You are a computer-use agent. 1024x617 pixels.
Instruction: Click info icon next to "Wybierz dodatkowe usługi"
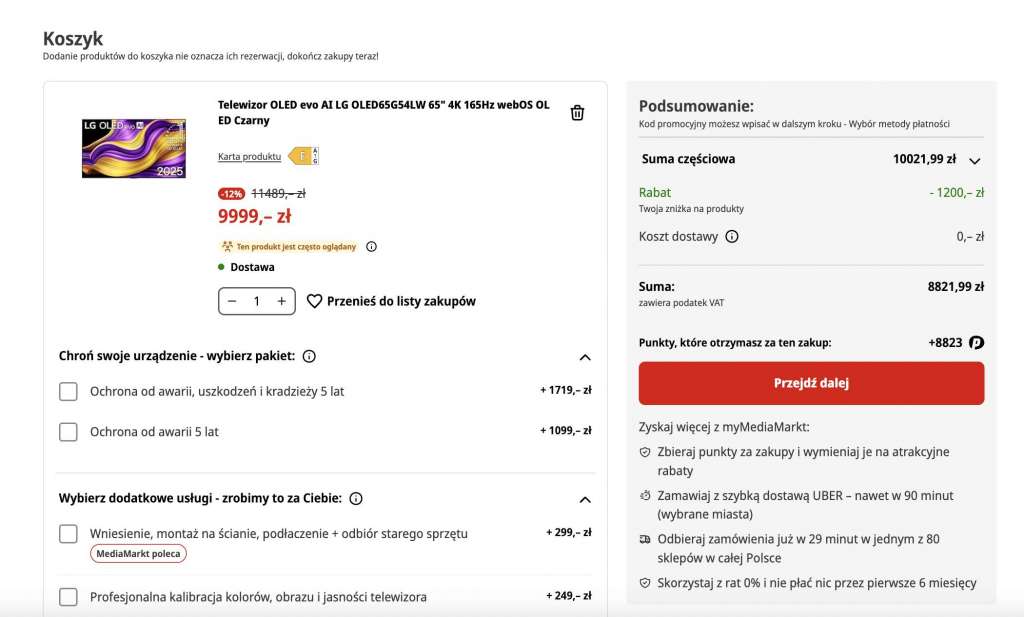click(357, 498)
